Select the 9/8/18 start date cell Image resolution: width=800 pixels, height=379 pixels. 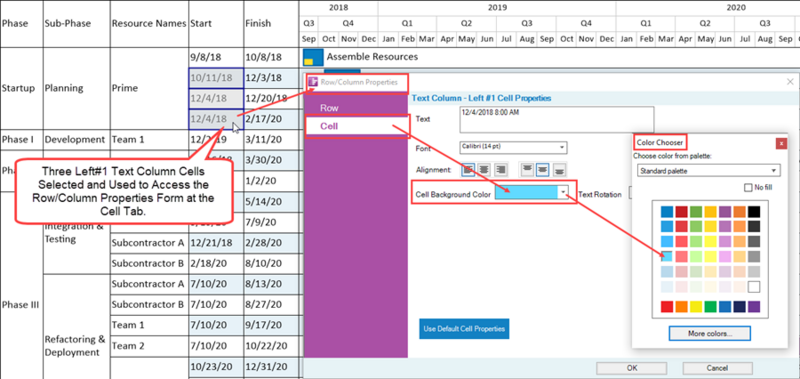pyautogui.click(x=216, y=58)
